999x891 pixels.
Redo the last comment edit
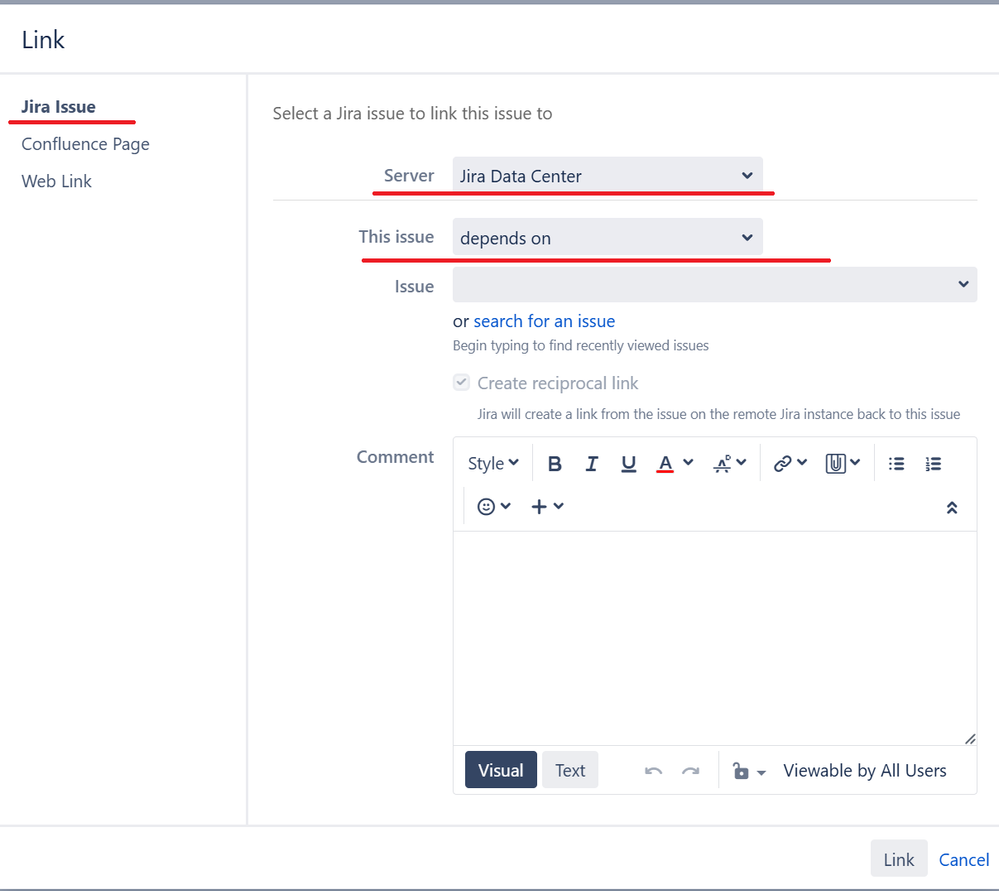point(691,771)
